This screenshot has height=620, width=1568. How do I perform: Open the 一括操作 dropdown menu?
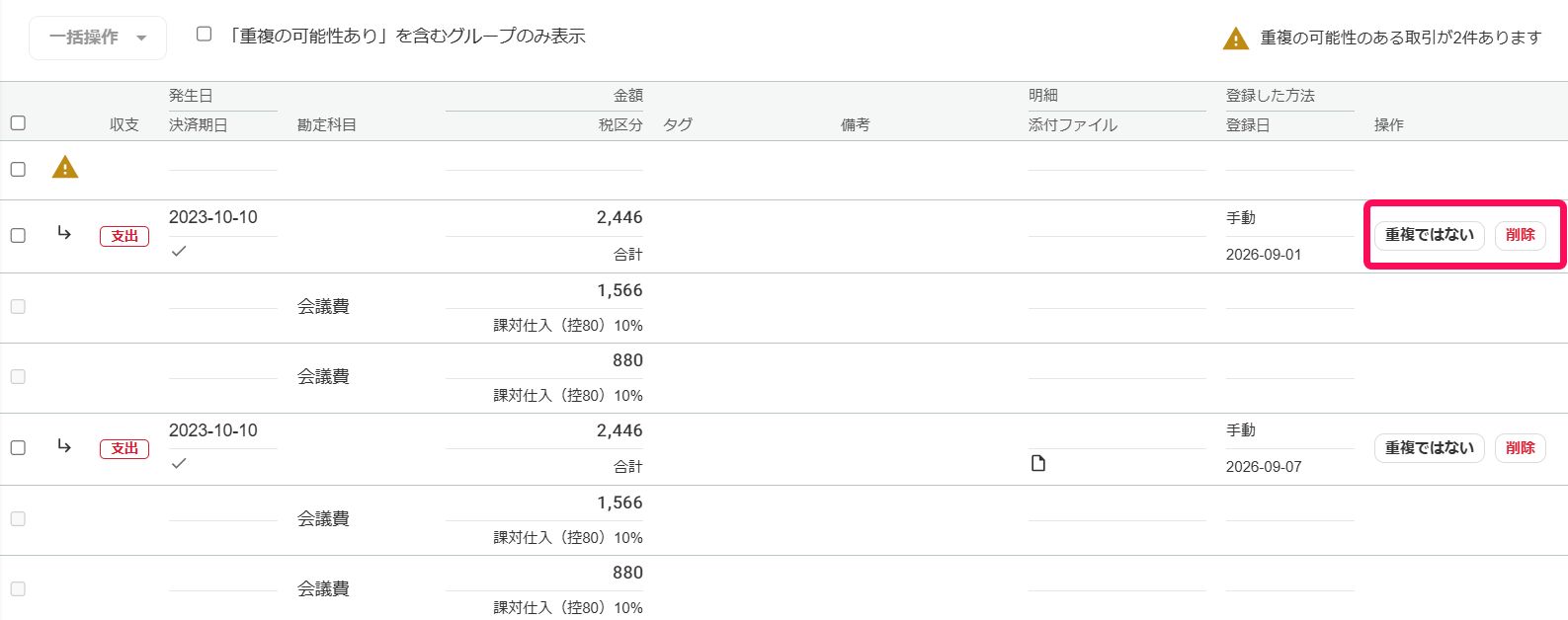tap(98, 38)
